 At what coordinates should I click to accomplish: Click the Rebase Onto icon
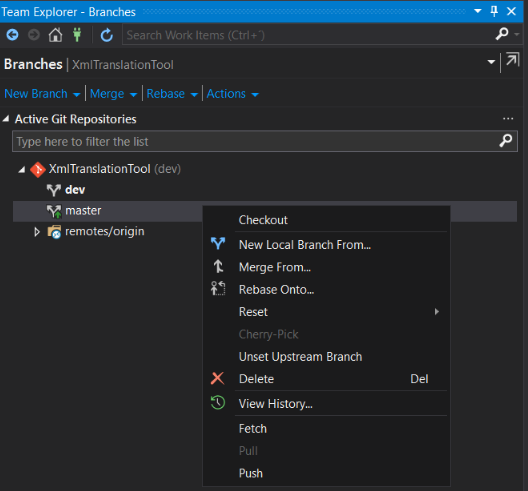click(x=218, y=288)
